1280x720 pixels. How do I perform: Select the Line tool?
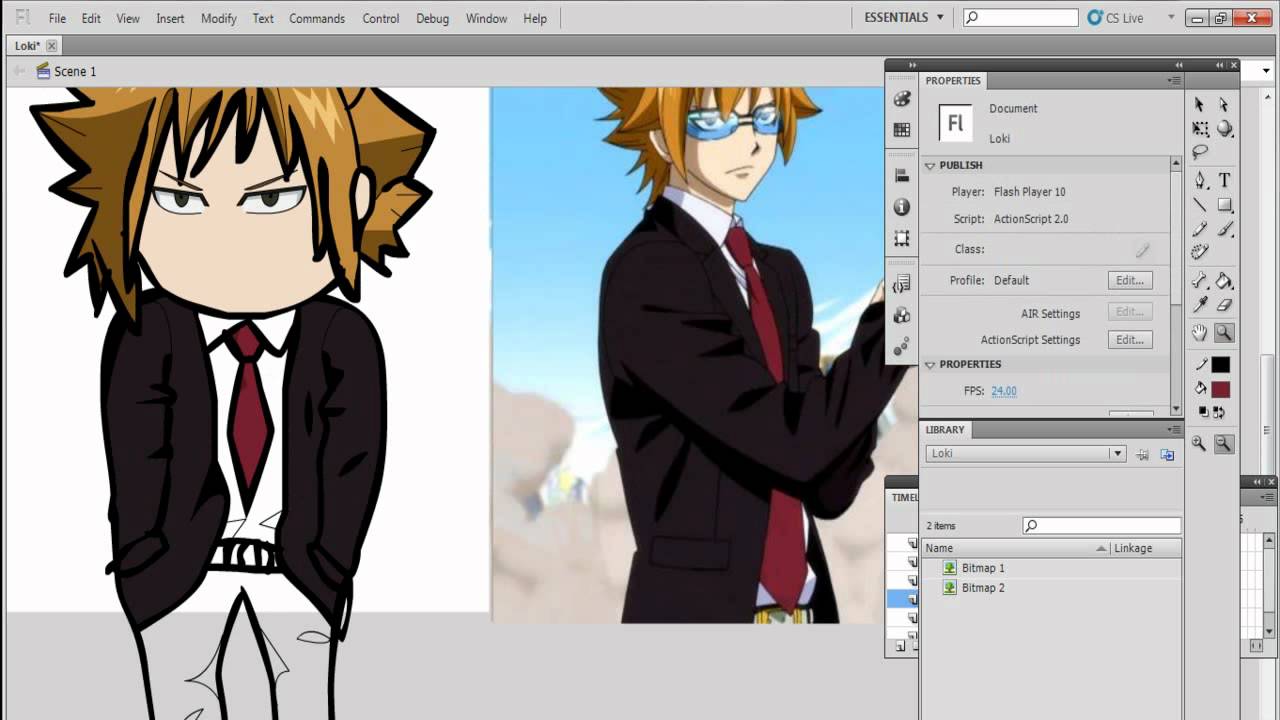point(1200,205)
